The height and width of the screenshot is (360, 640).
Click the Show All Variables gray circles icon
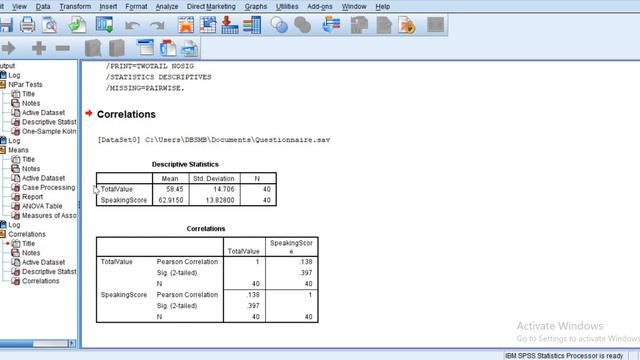click(x=302, y=25)
